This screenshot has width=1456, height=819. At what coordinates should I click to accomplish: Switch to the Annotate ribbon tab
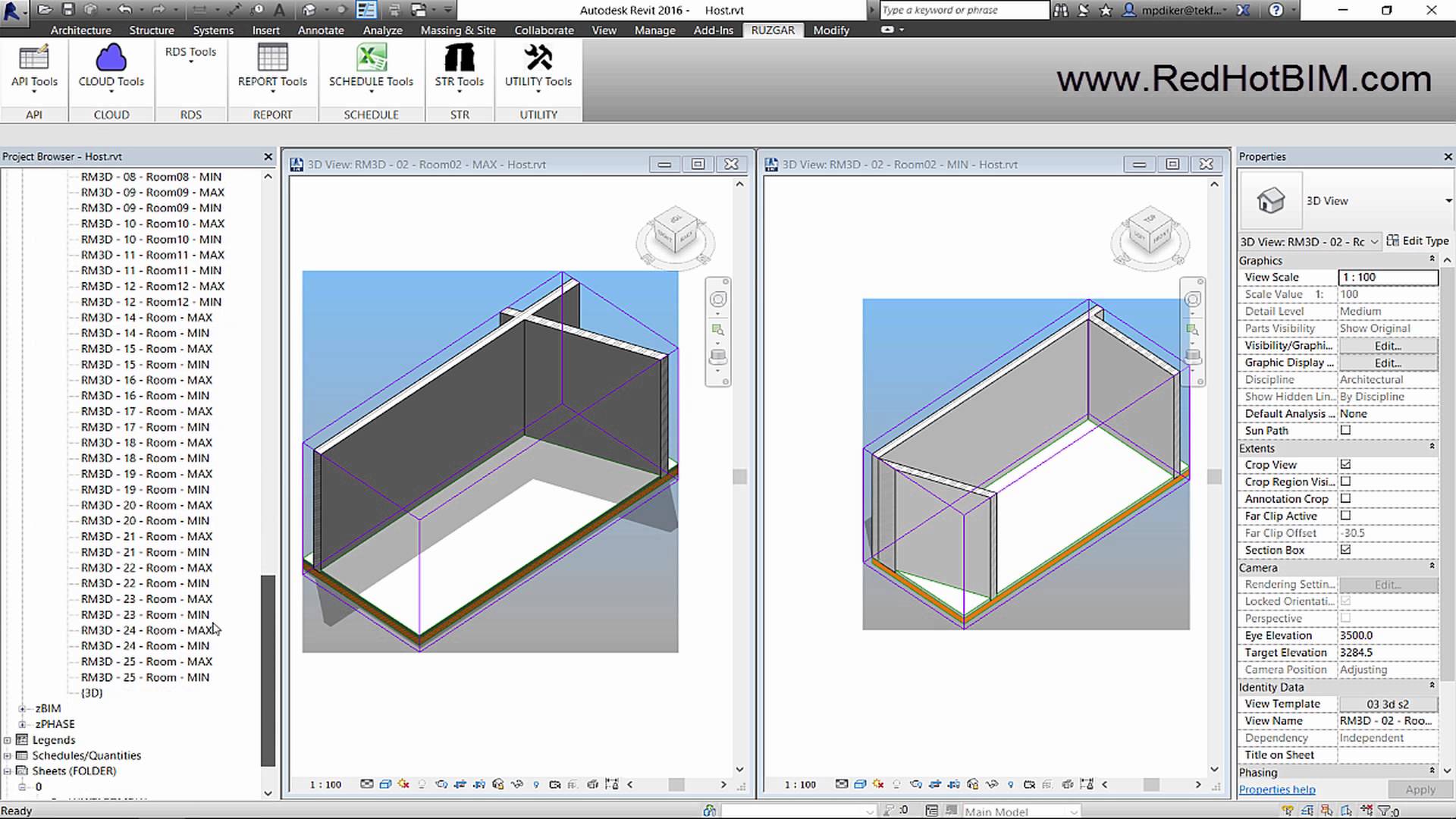click(321, 30)
